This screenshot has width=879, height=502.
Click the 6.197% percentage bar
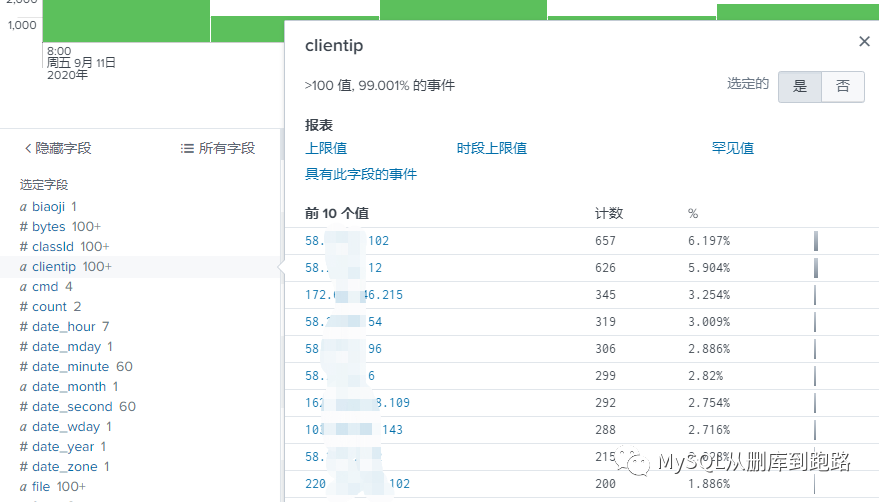(x=816, y=241)
